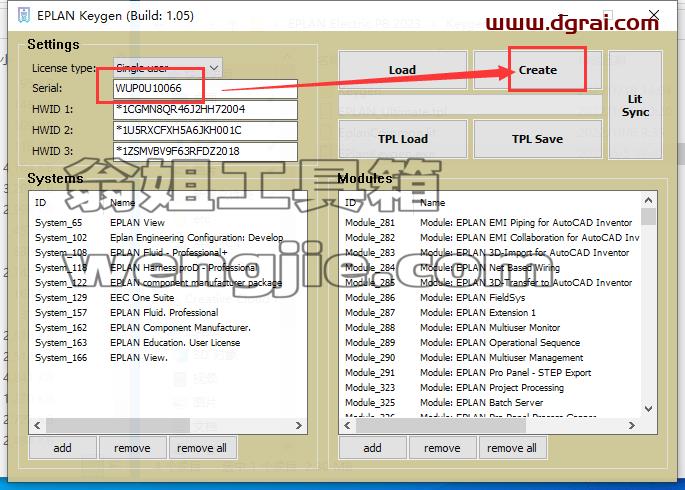Viewport: 685px width, 490px height.
Task: Focus the HWID 3 field
Action: 205,151
